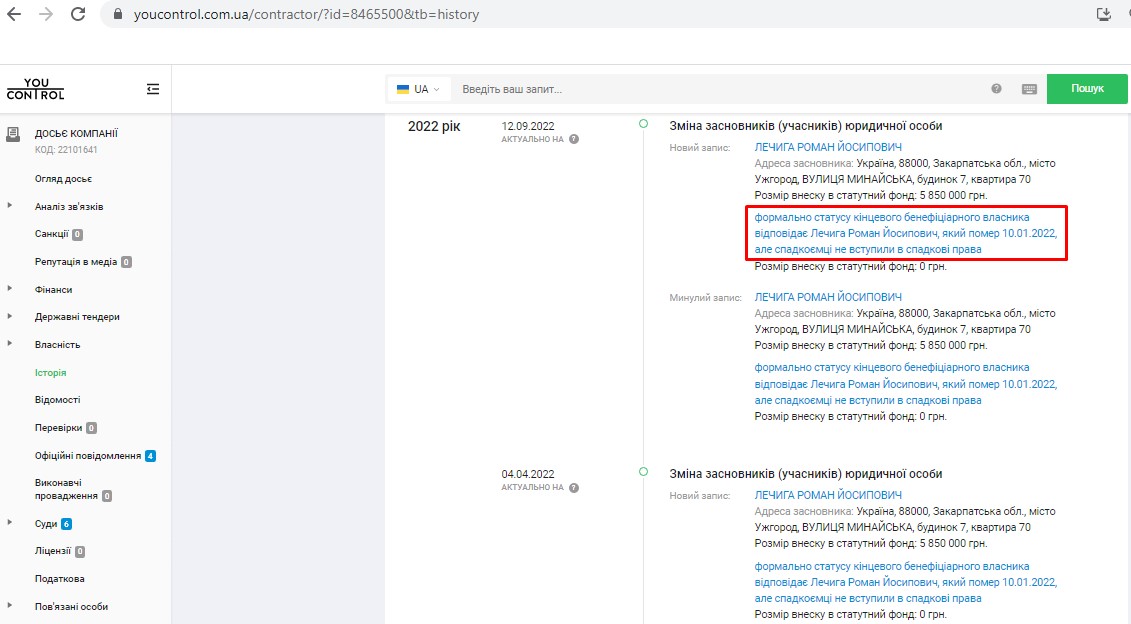Open Відомості in the sidebar
Screen dimensions: 1131x624
(58, 400)
